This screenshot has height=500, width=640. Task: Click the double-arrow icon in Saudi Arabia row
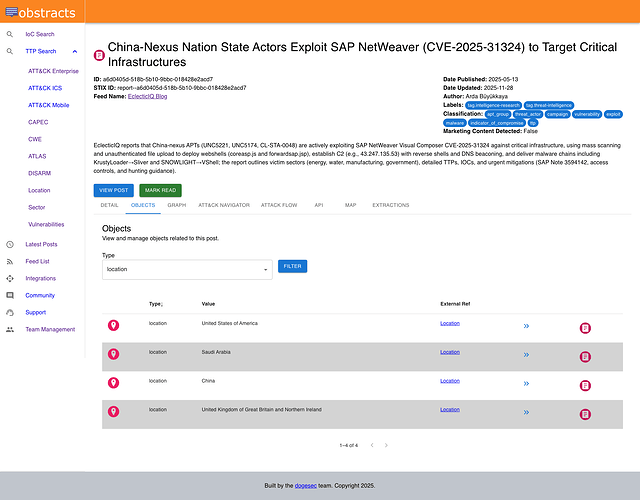(x=526, y=354)
